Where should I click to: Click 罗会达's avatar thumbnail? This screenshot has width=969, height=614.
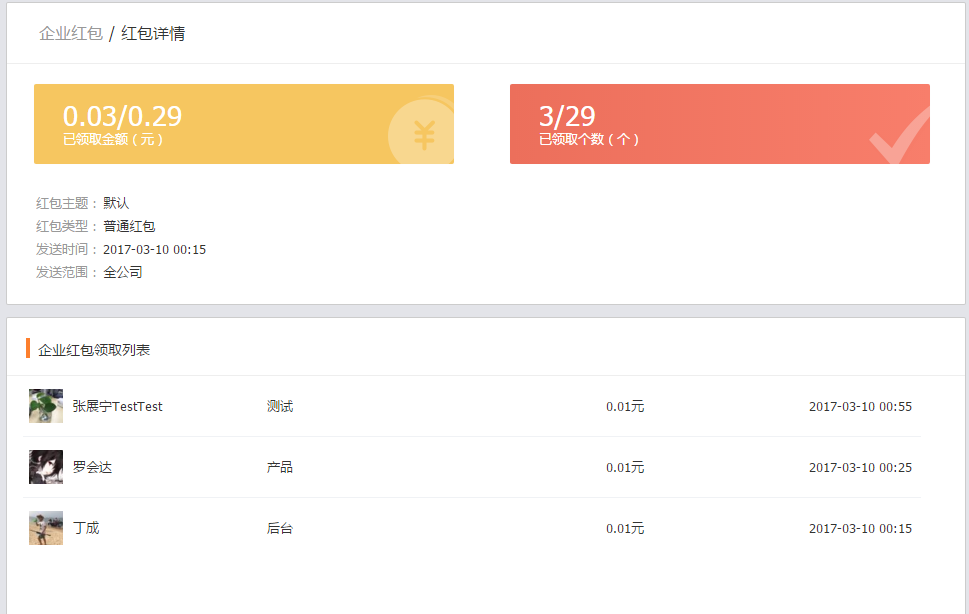(46, 467)
